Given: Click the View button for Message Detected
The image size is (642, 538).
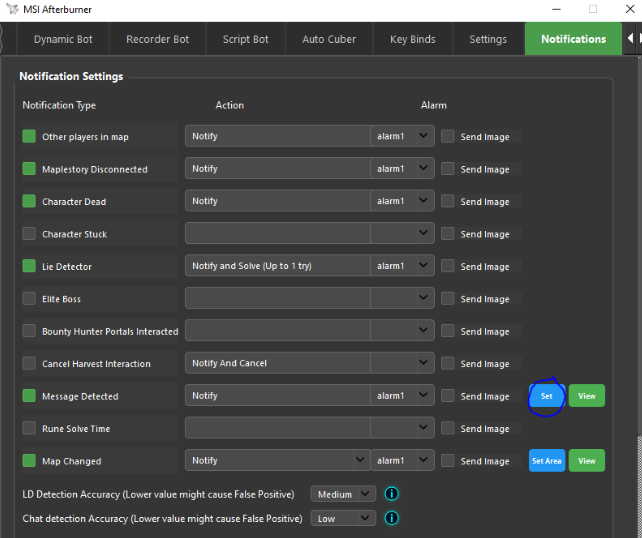Looking at the screenshot, I should tap(586, 396).
